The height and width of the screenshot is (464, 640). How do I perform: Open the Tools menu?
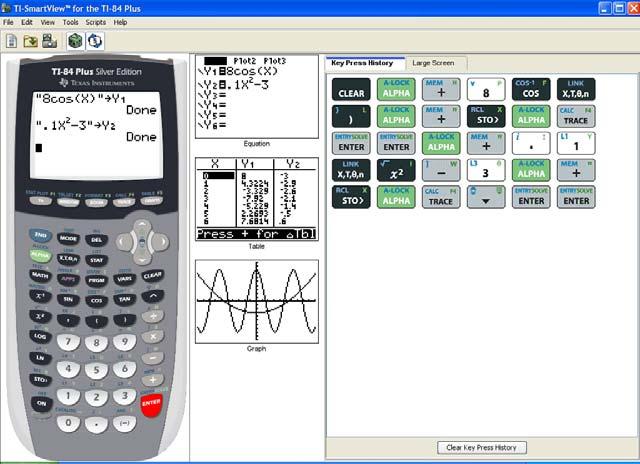70,22
